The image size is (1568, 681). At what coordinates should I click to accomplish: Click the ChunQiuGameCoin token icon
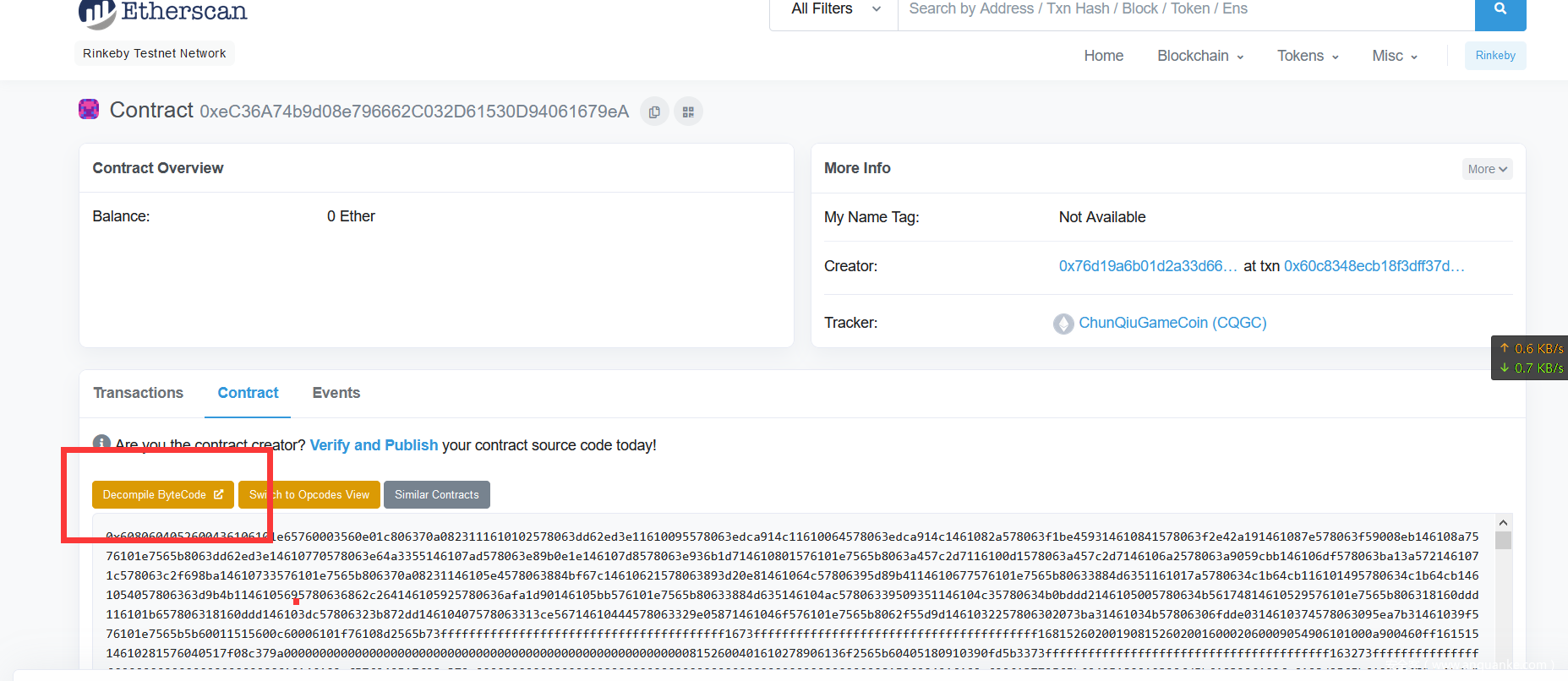point(1063,324)
